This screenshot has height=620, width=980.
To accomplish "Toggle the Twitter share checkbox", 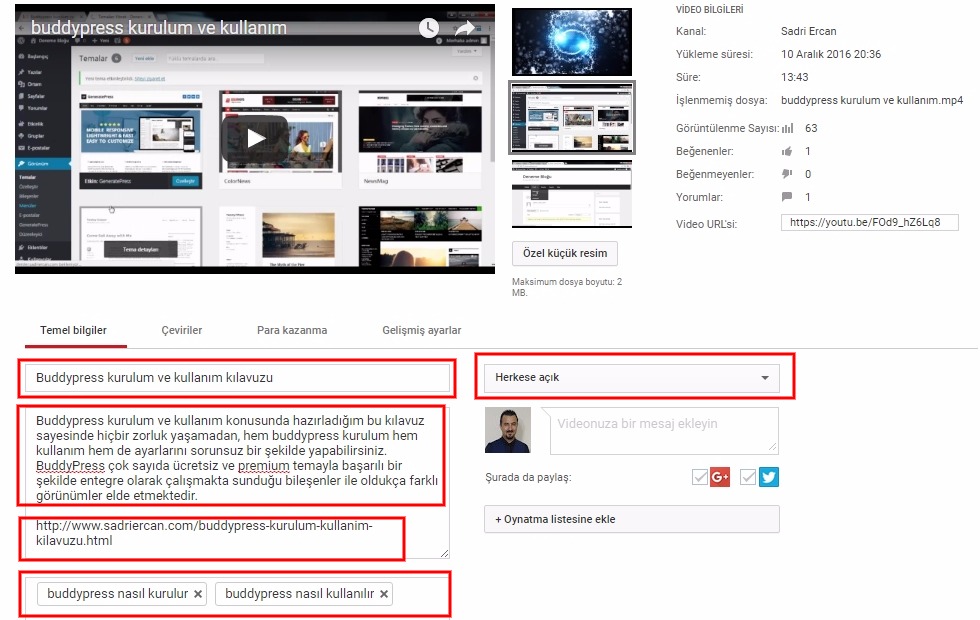I will 748,478.
